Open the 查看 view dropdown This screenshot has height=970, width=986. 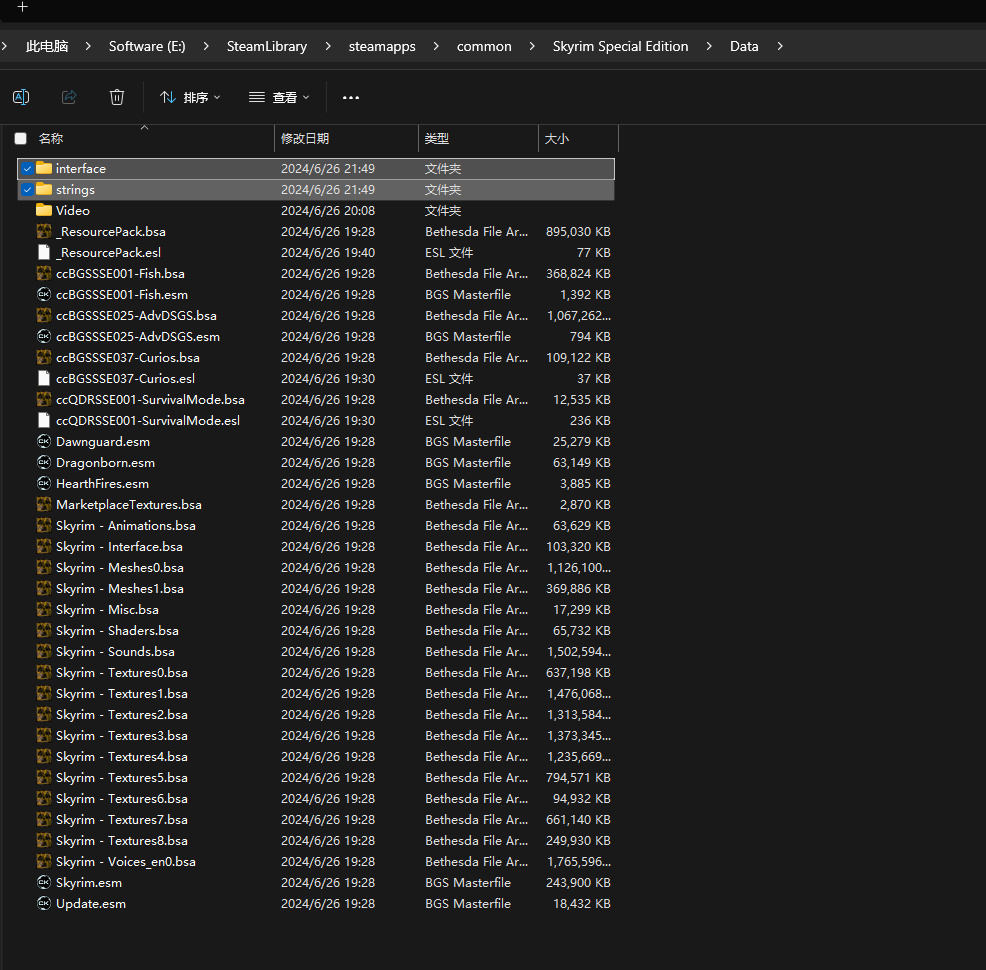click(x=279, y=97)
